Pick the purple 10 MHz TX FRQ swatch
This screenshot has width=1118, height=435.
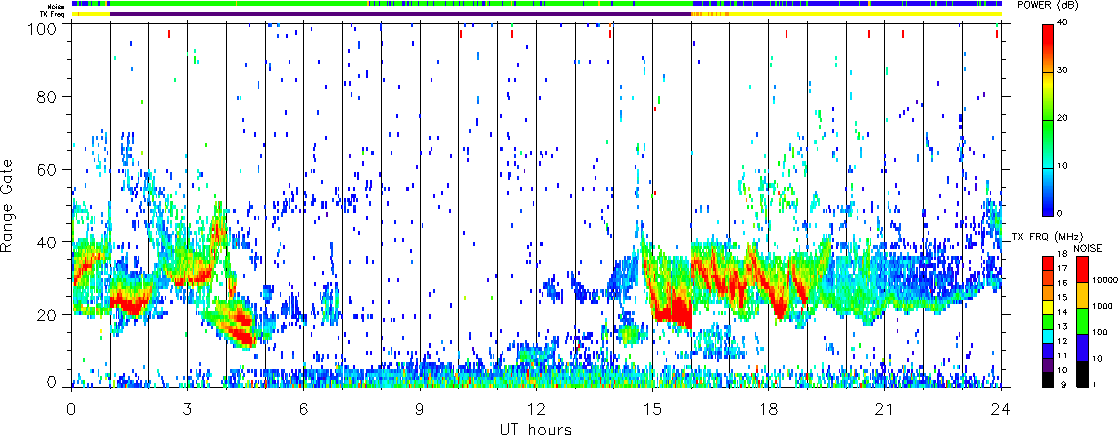(x=1049, y=366)
